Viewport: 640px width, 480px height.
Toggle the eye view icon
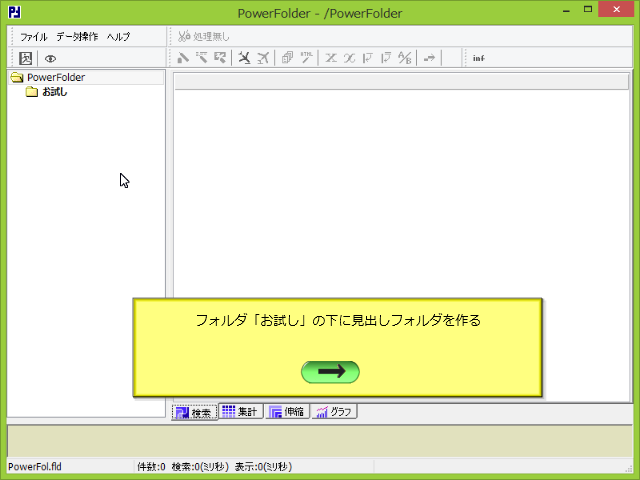pos(50,59)
